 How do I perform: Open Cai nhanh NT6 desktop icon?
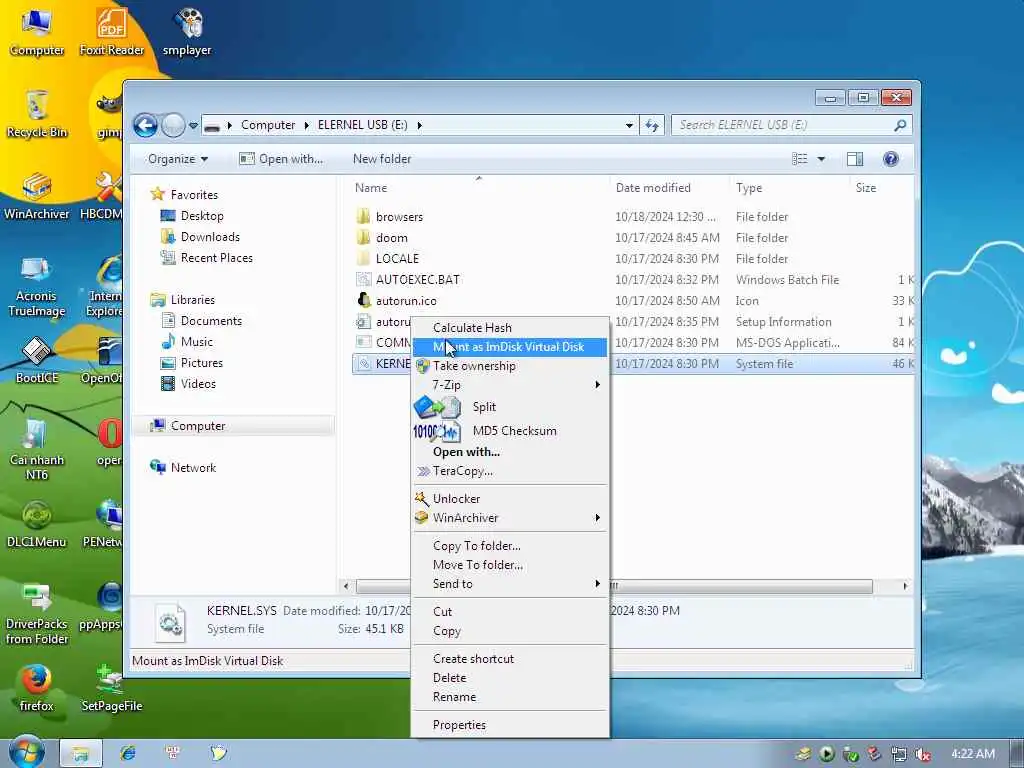pos(37,451)
